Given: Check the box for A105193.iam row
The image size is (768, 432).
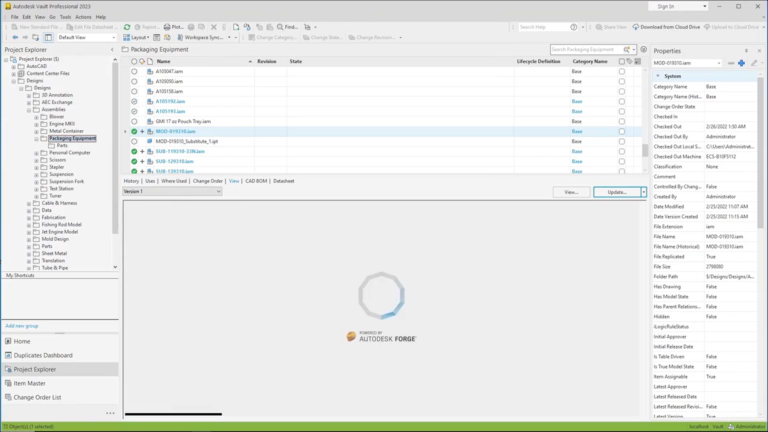Looking at the screenshot, I should tap(622, 111).
